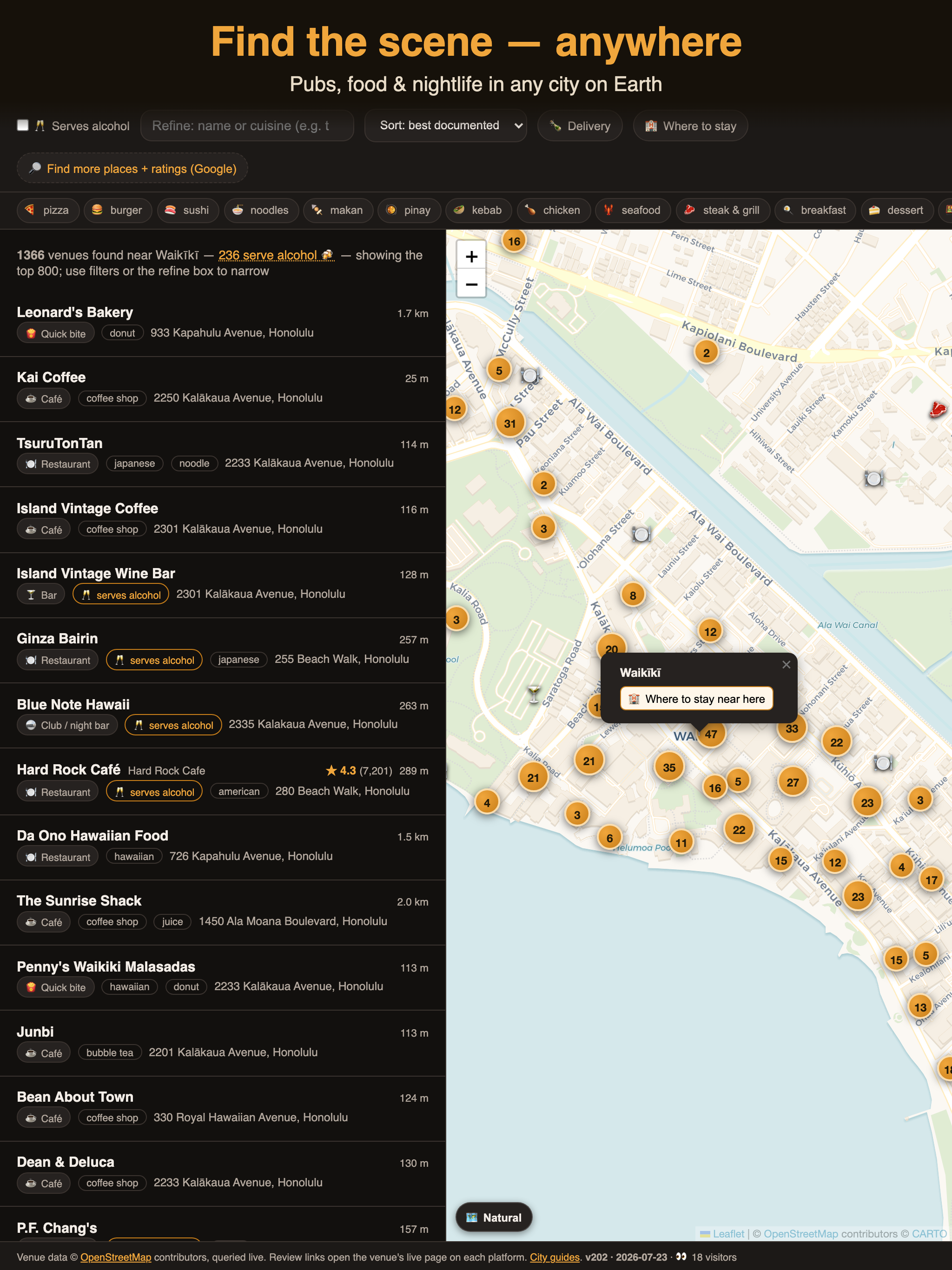The height and width of the screenshot is (1270, 952).
Task: Open the OpenStreetMap link in the footer
Action: point(115,1257)
